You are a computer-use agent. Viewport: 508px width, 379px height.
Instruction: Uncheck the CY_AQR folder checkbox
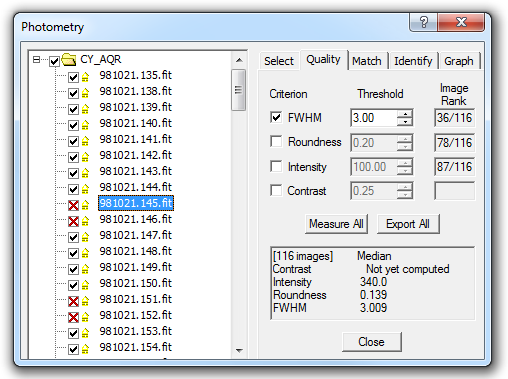coord(54,61)
